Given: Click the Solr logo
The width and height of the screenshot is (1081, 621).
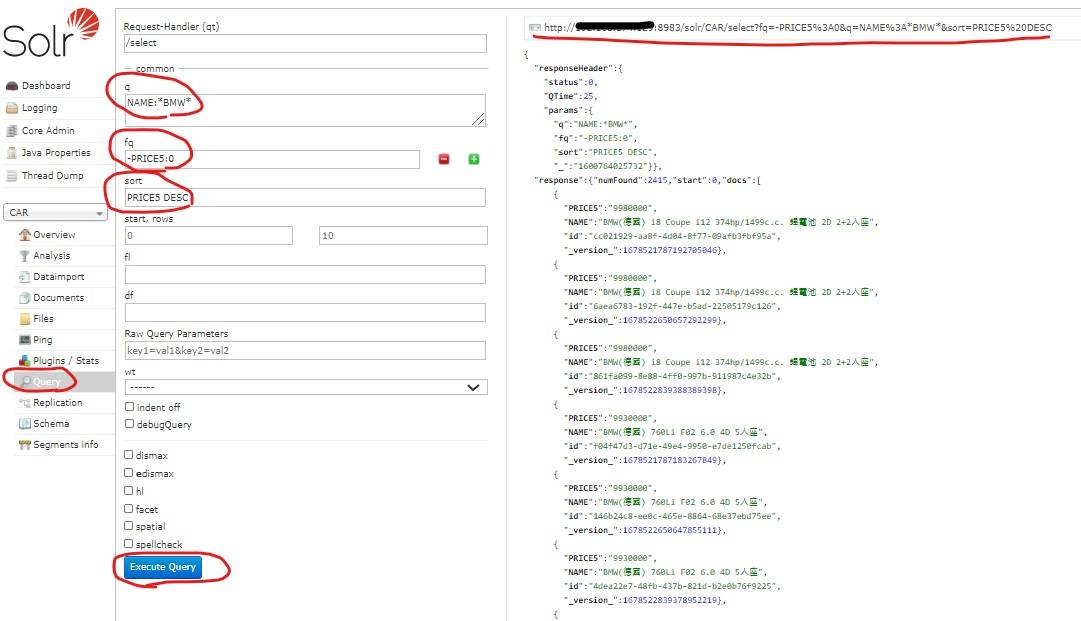Looking at the screenshot, I should click(x=51, y=33).
